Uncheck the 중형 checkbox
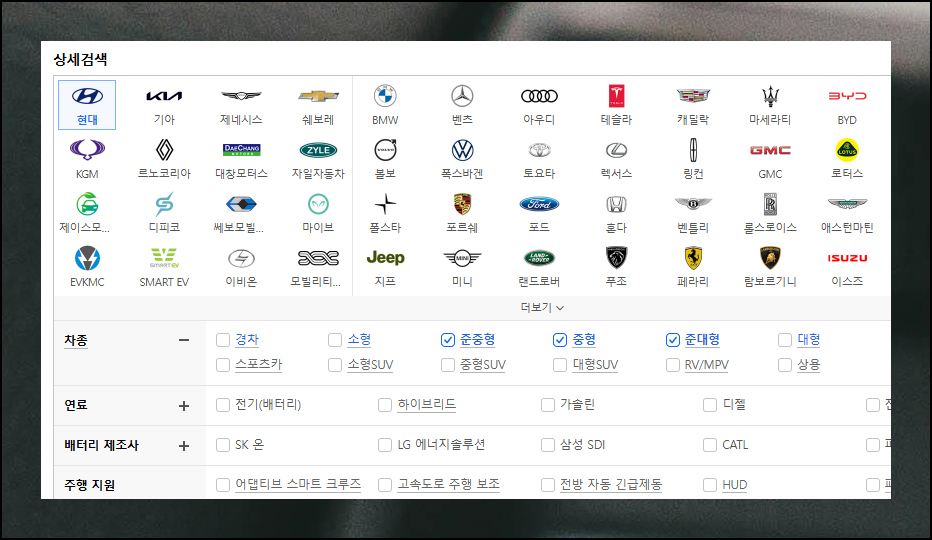This screenshot has height=540, width=932. click(x=560, y=340)
